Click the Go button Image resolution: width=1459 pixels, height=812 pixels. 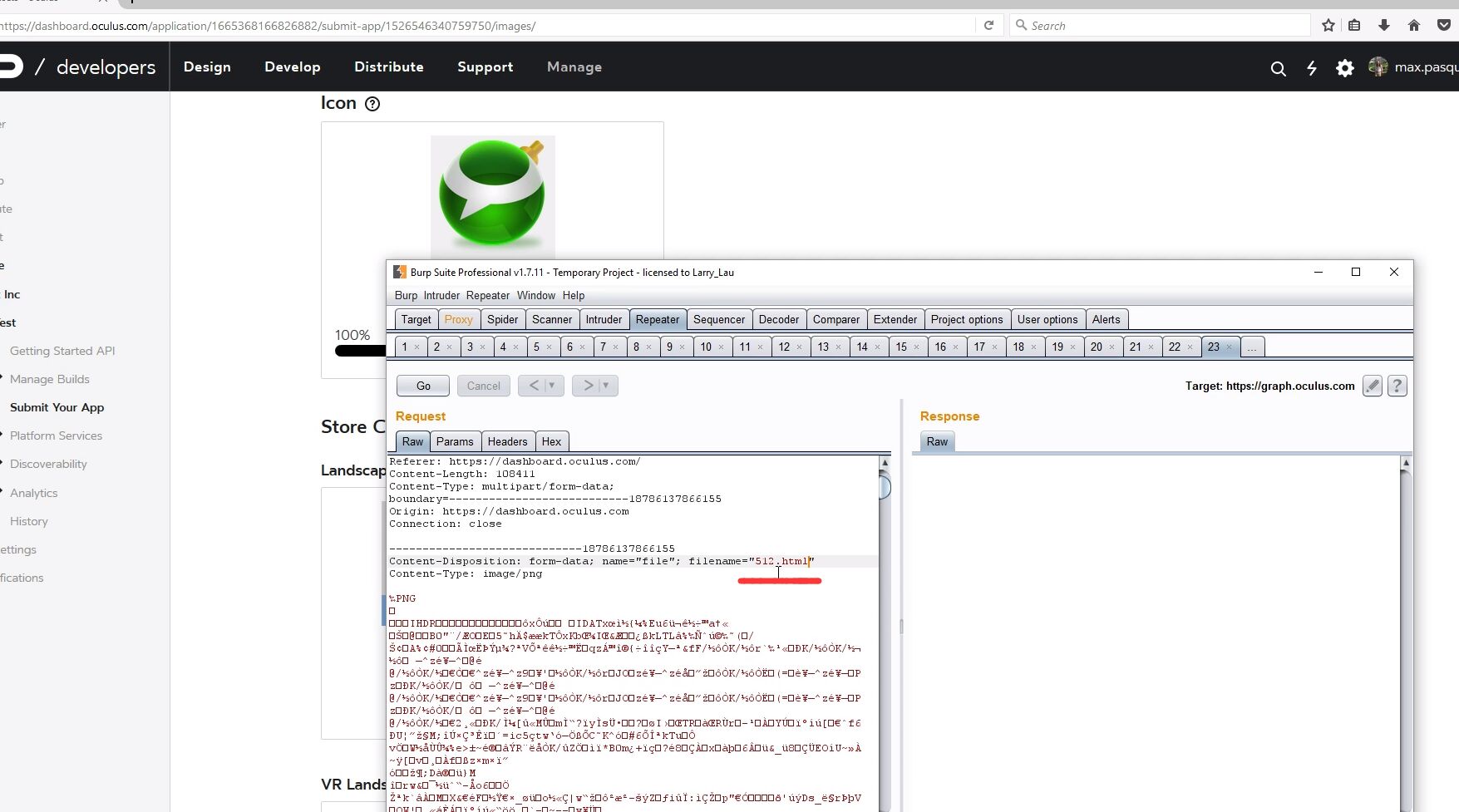coord(423,386)
